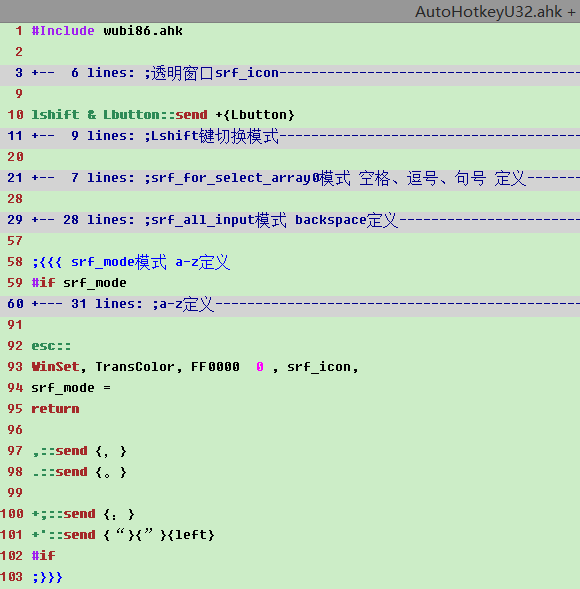
Task: Click line number 10 in the gutter
Action: coord(15,115)
